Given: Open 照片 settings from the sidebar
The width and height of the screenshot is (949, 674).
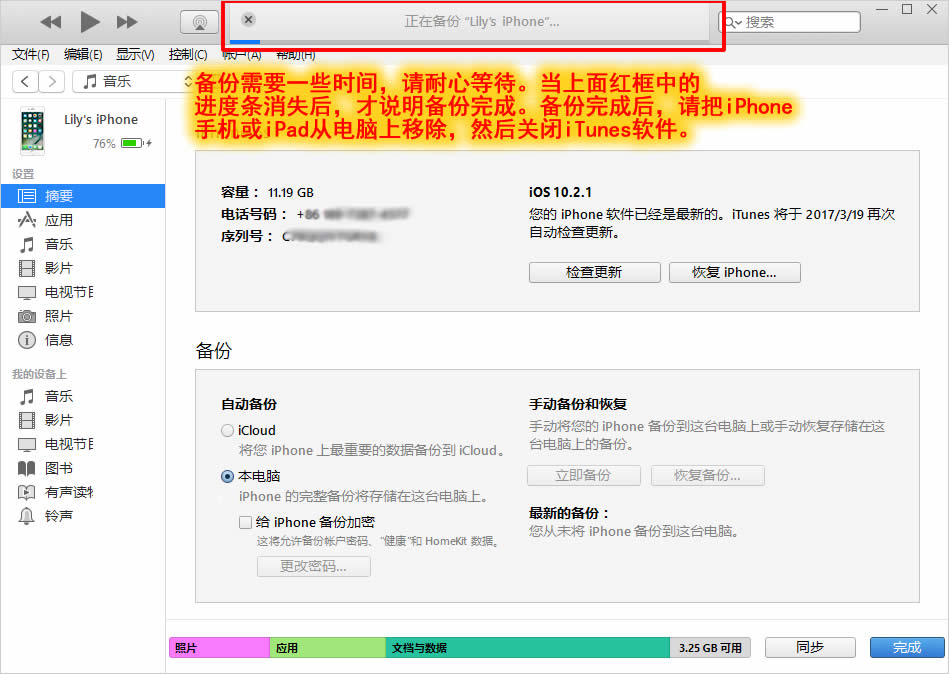Looking at the screenshot, I should tap(55, 315).
